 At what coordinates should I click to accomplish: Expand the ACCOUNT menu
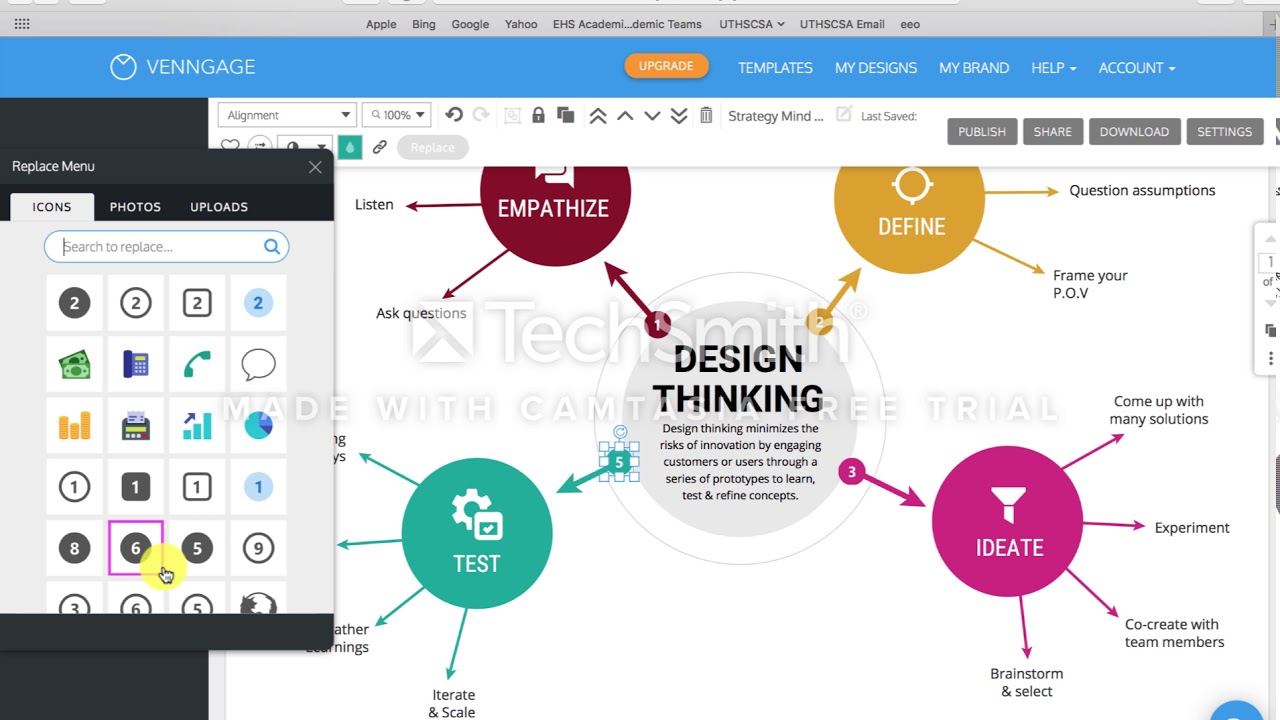point(1137,68)
